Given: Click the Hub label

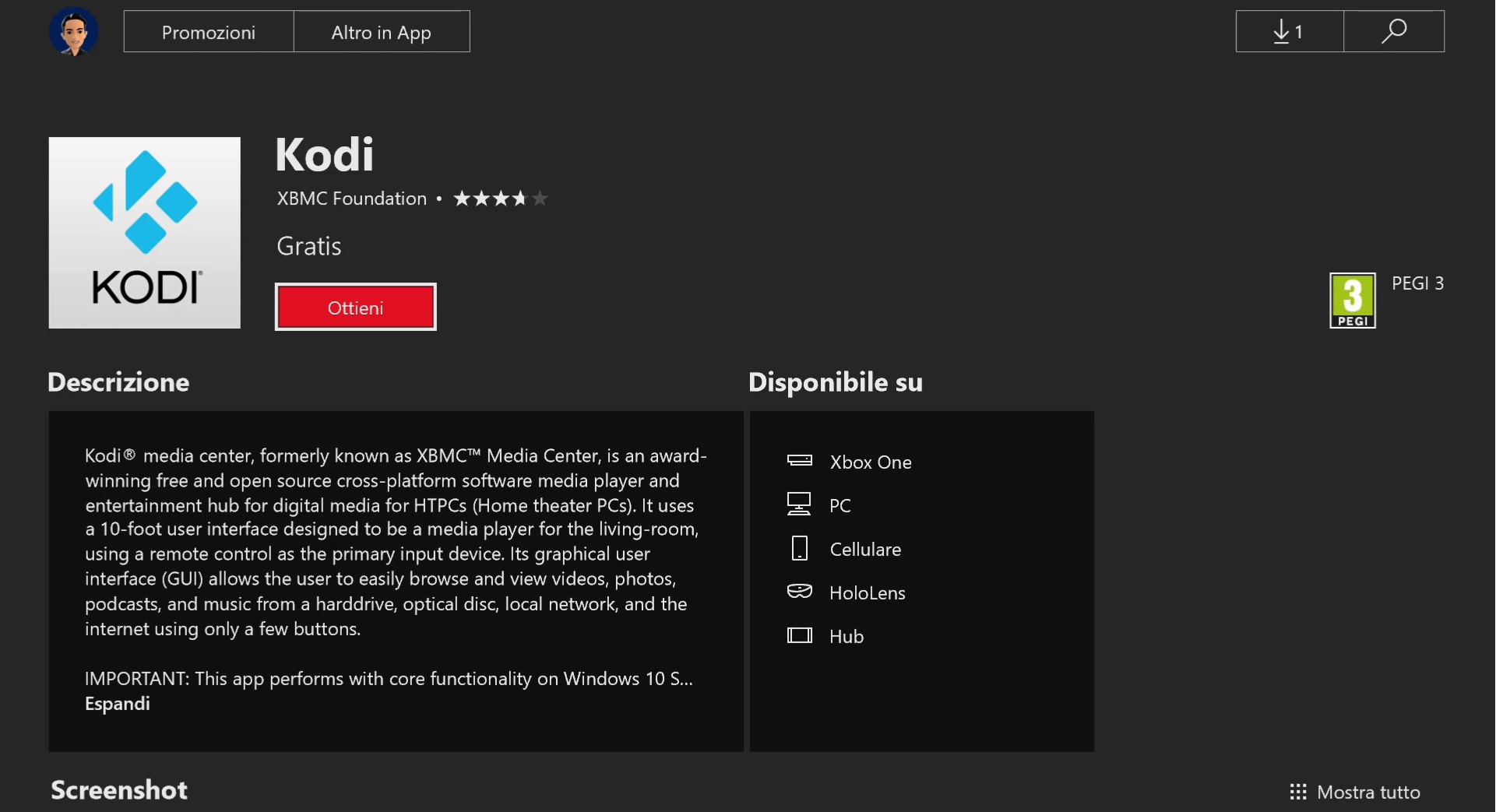Looking at the screenshot, I should point(847,637).
